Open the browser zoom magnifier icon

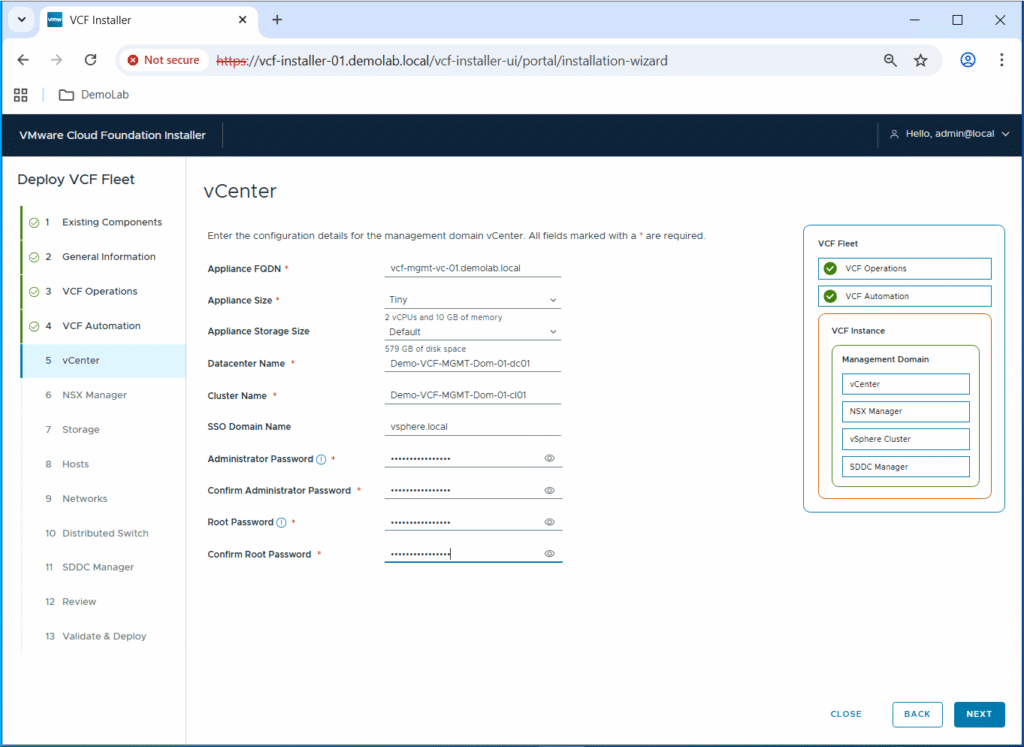(x=890, y=60)
